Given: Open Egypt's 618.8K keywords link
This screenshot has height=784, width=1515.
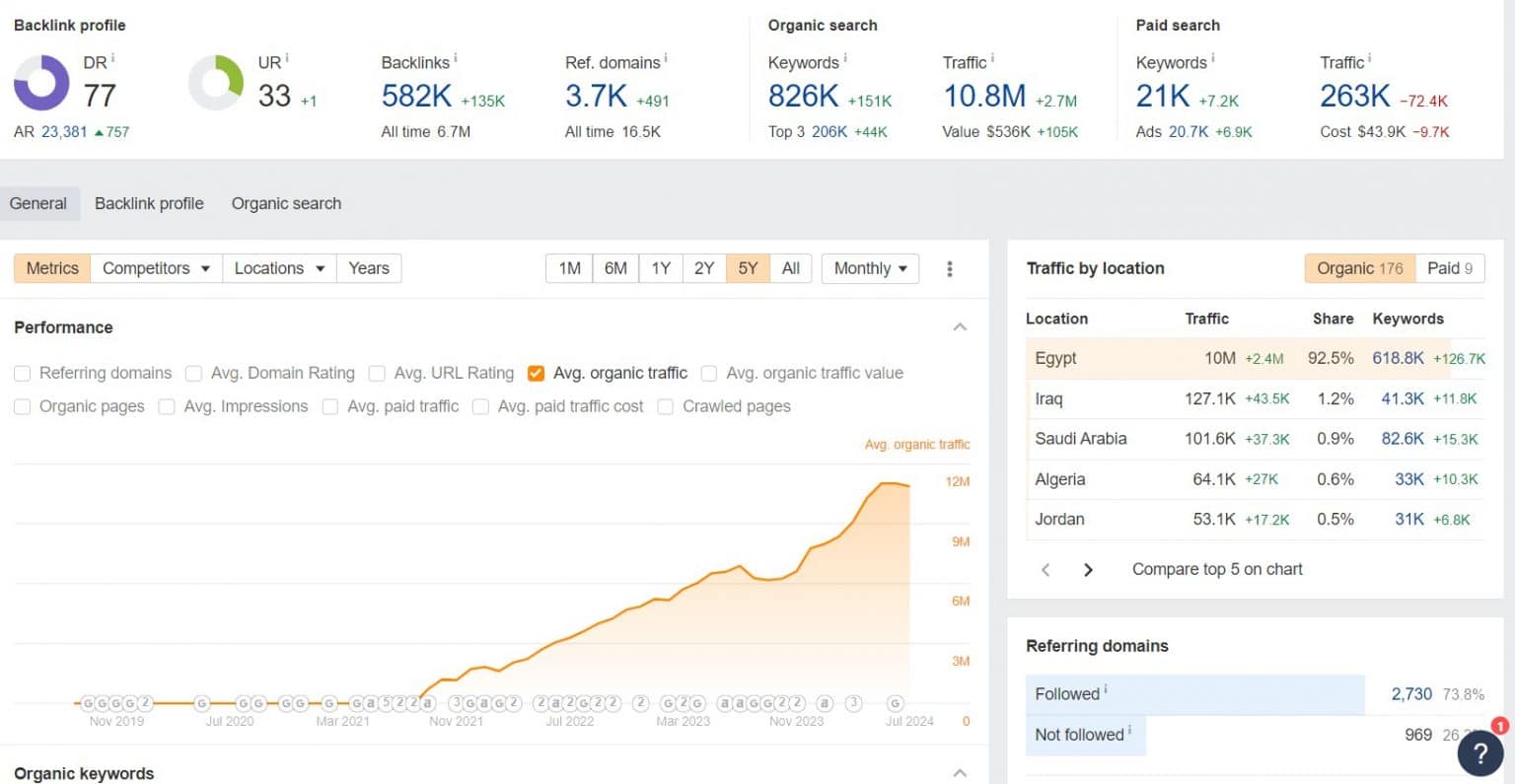Looking at the screenshot, I should 1399,358.
